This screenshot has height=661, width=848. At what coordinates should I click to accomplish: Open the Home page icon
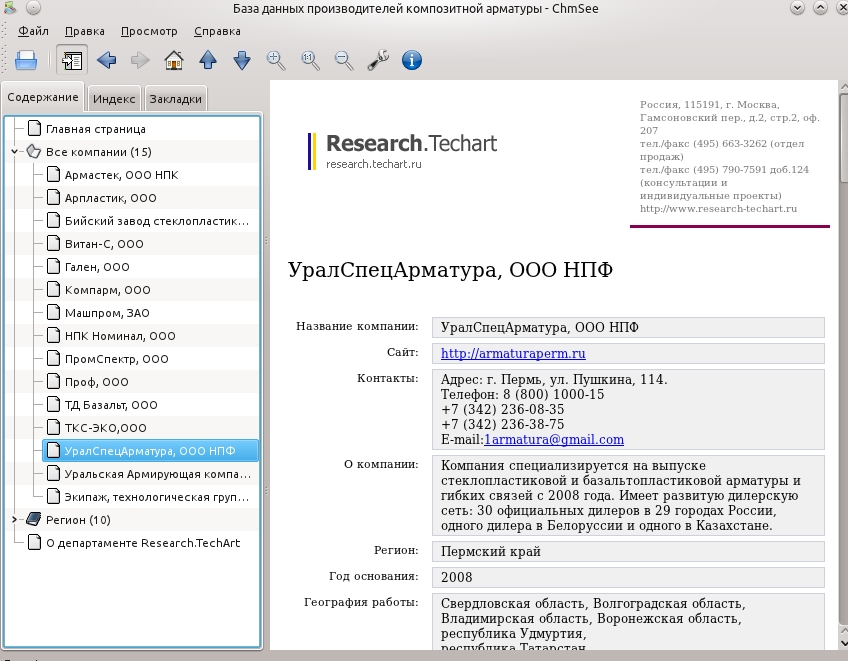coord(174,60)
